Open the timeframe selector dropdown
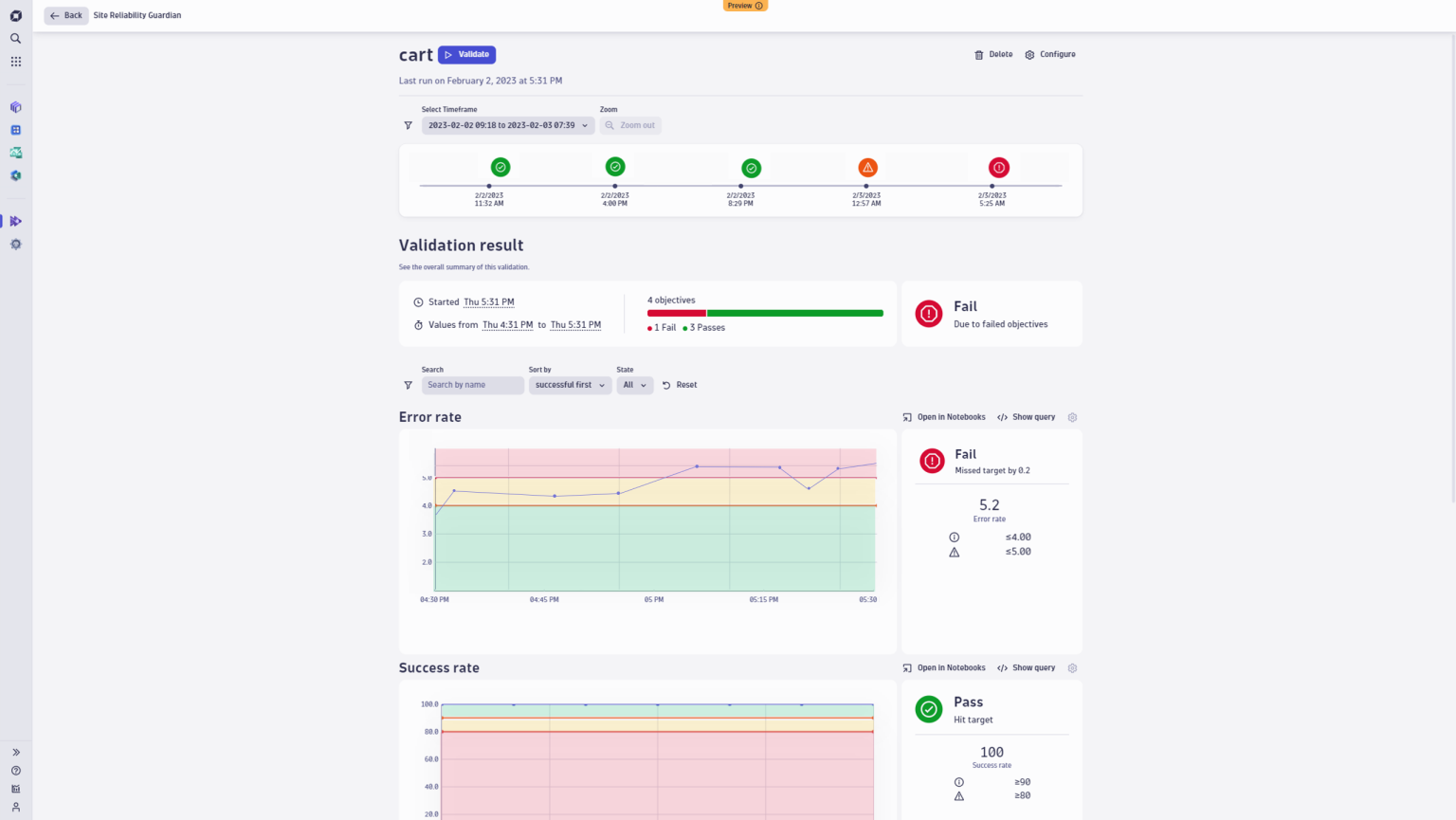The image size is (1456, 820). pyautogui.click(x=507, y=125)
